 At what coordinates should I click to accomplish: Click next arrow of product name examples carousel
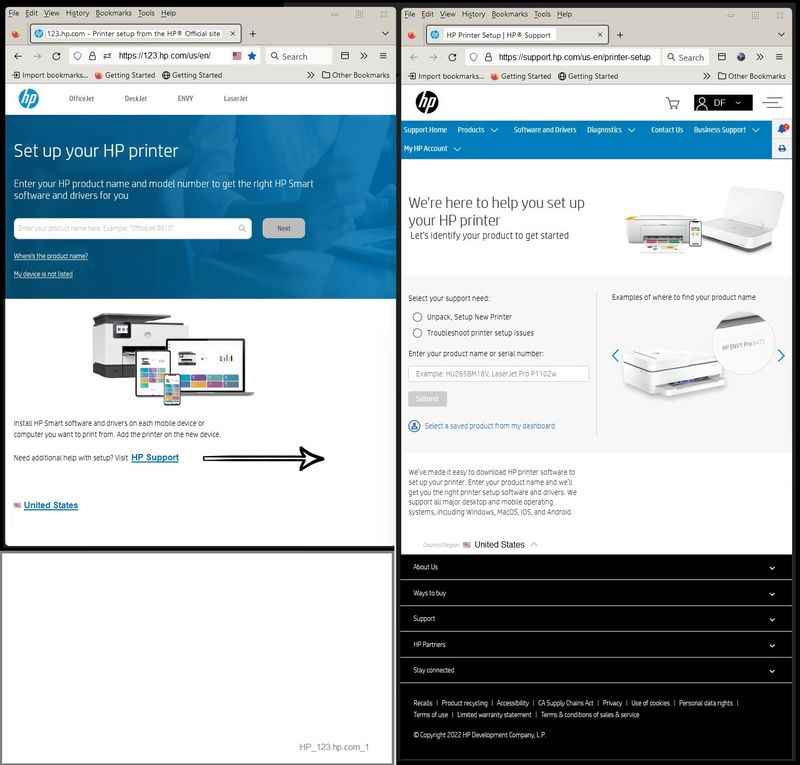click(x=781, y=356)
